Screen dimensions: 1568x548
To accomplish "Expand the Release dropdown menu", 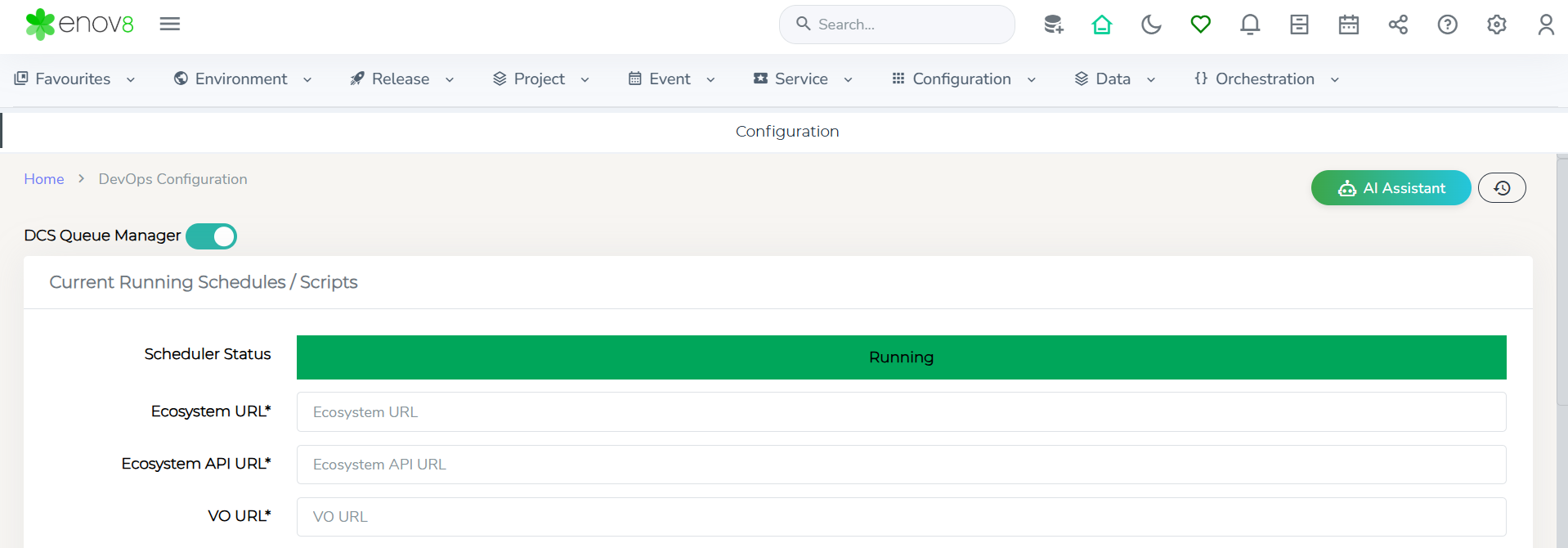I will pos(401,79).
